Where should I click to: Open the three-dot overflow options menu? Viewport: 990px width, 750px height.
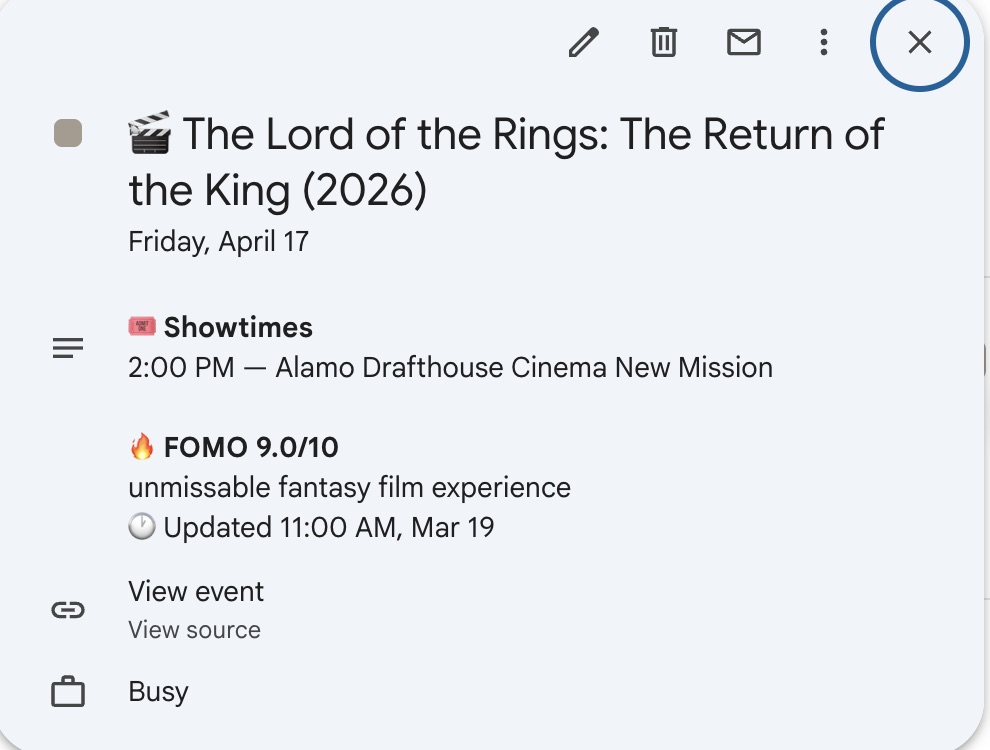823,42
